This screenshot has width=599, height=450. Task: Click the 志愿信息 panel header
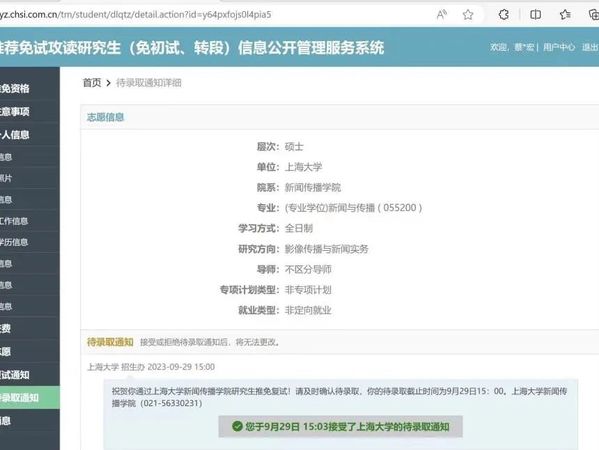point(340,117)
